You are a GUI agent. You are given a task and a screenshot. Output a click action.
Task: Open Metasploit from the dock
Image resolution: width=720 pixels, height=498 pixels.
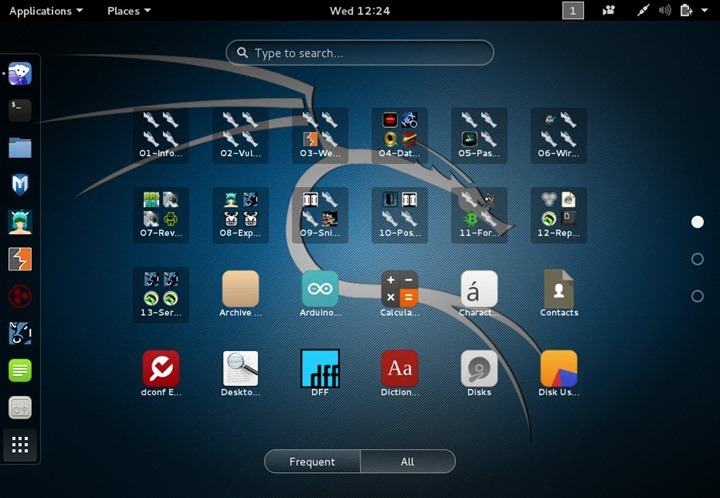coord(20,185)
